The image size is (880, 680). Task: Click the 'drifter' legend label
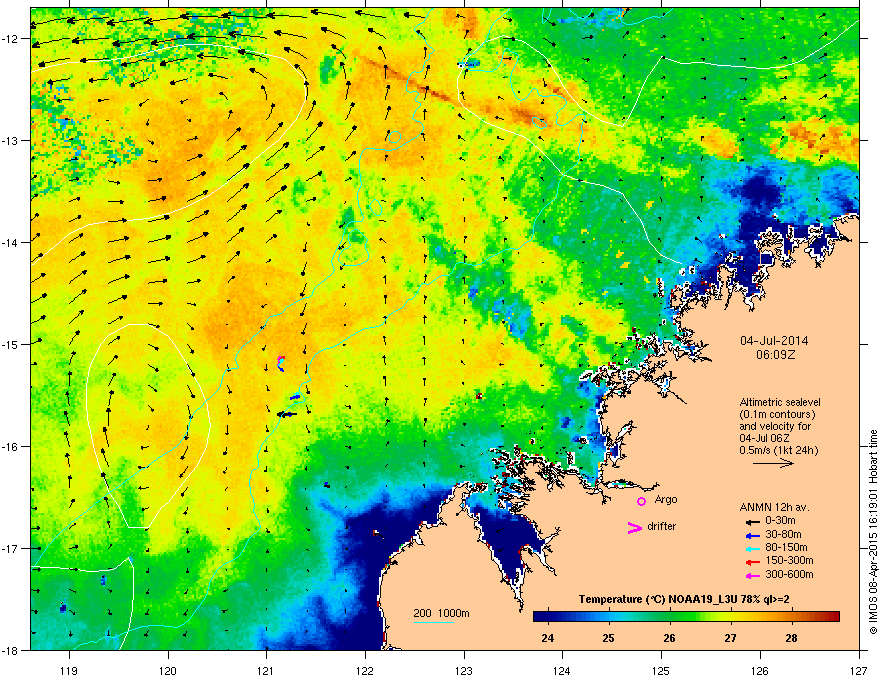(662, 526)
